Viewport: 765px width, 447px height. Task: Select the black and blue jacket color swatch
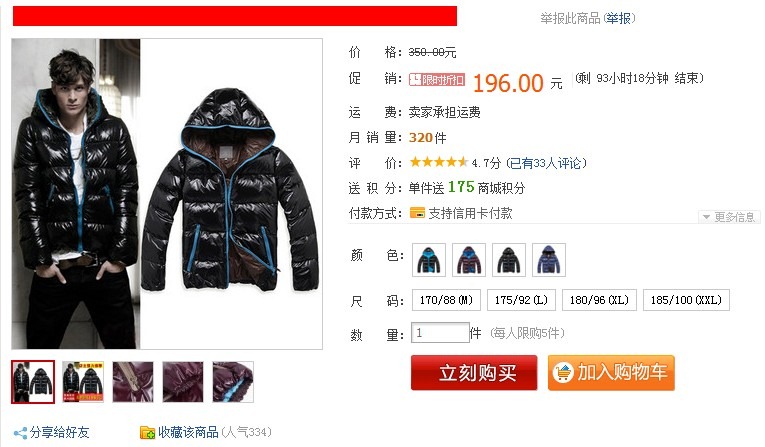[x=429, y=260]
